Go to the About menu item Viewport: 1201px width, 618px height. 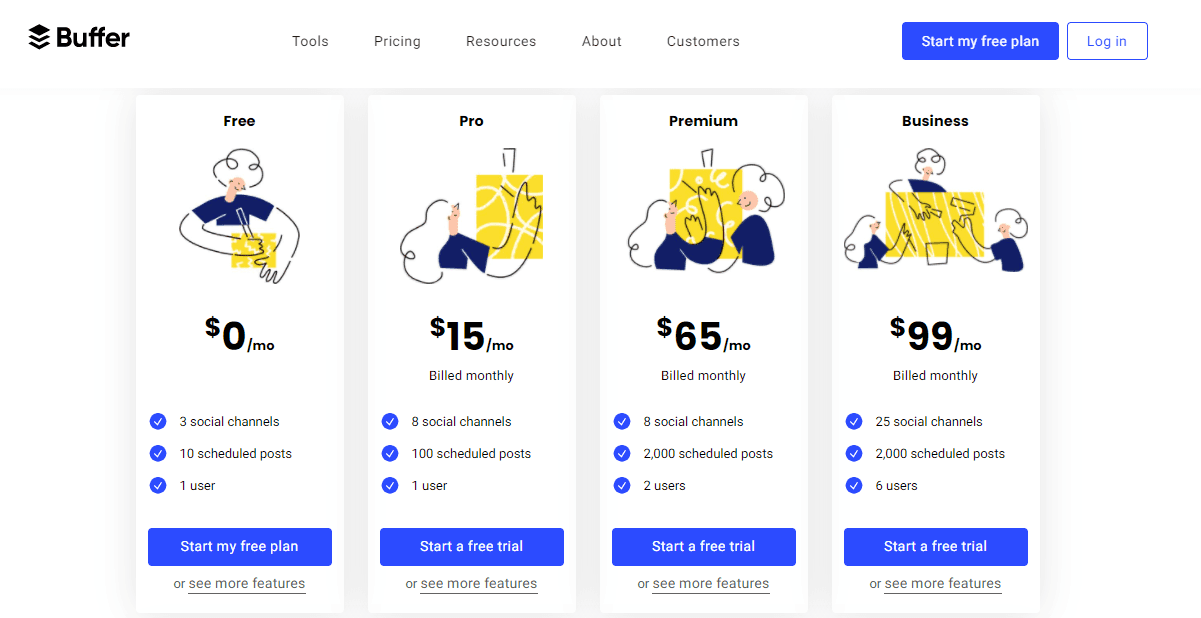(x=602, y=41)
